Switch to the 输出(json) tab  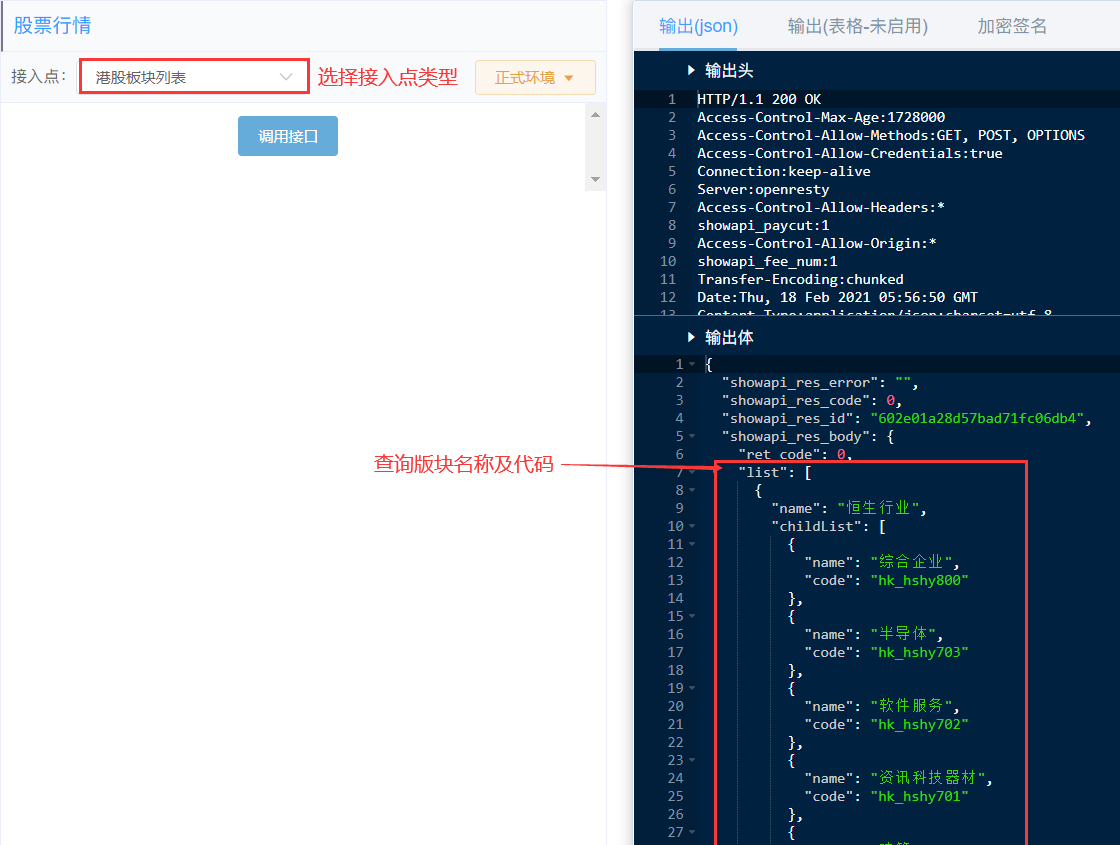(699, 26)
